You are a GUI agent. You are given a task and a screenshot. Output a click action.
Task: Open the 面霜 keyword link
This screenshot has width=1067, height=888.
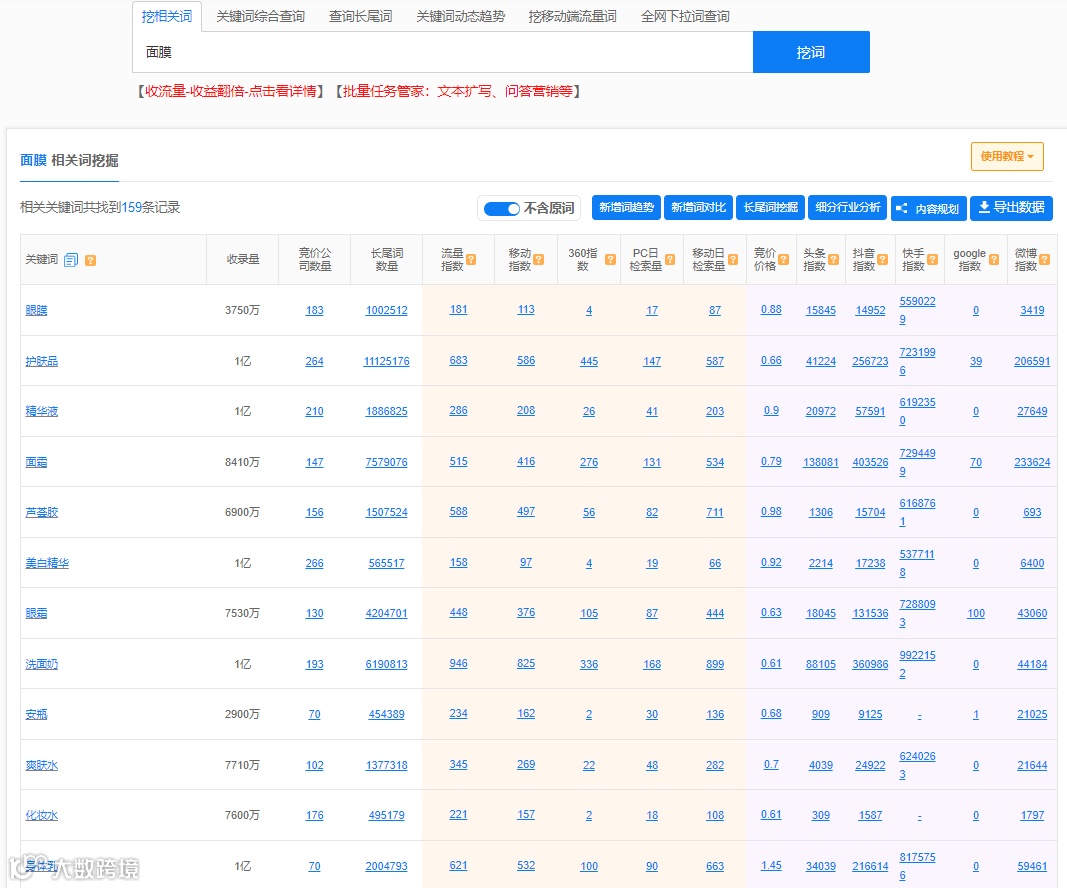tap(36, 462)
